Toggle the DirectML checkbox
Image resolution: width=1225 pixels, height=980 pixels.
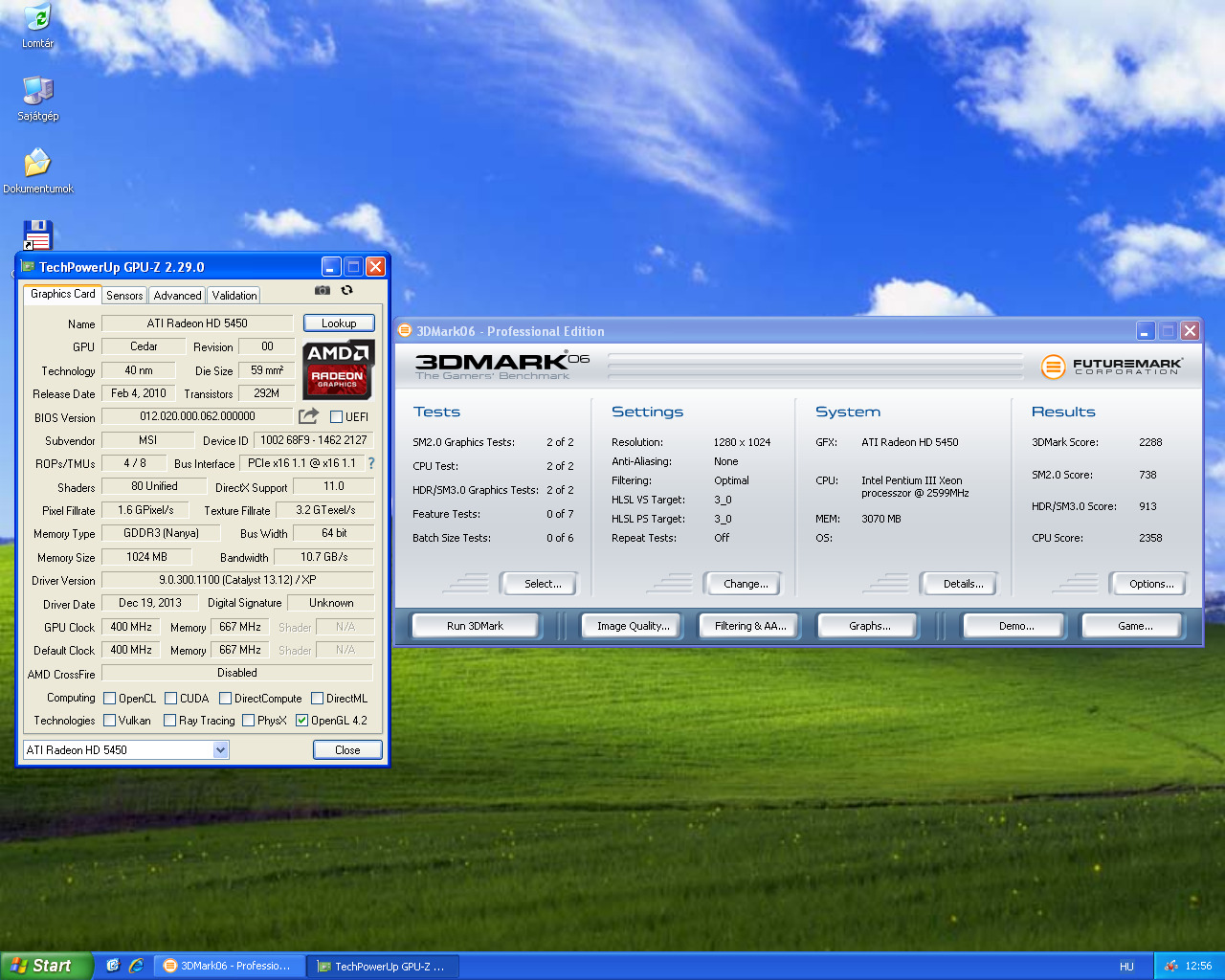point(317,699)
